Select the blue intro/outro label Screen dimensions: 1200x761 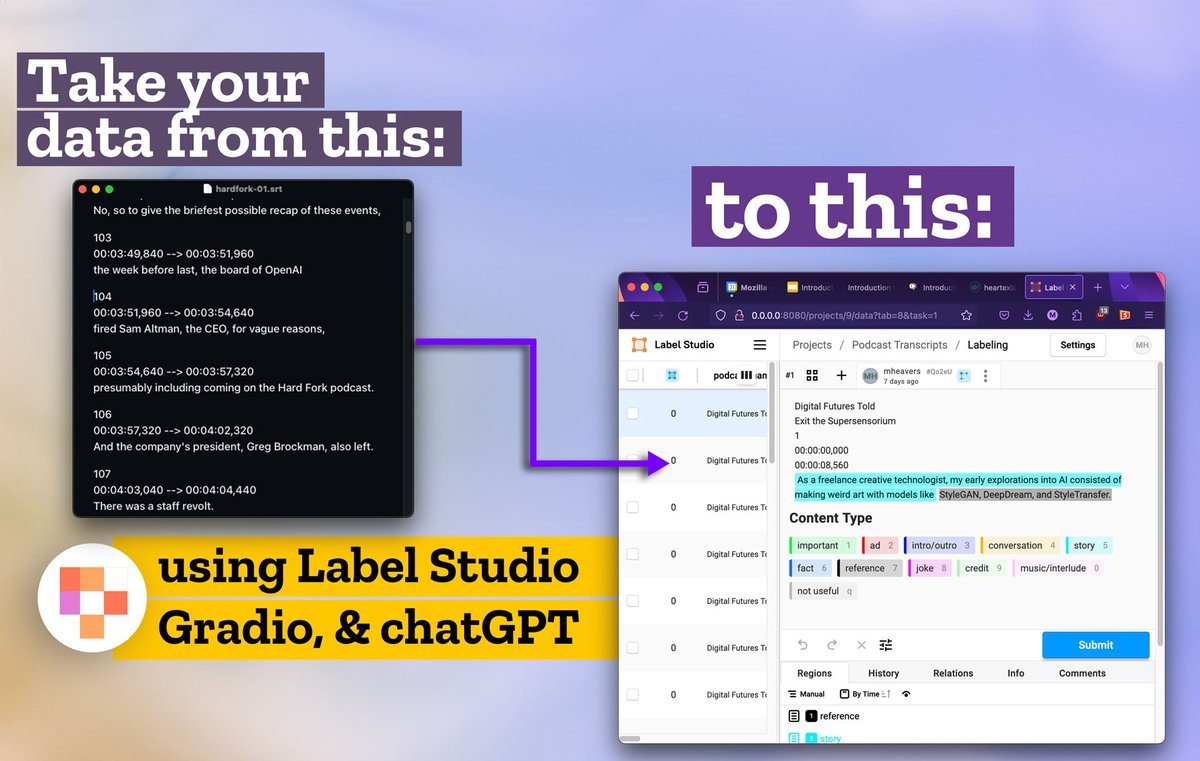(x=939, y=546)
